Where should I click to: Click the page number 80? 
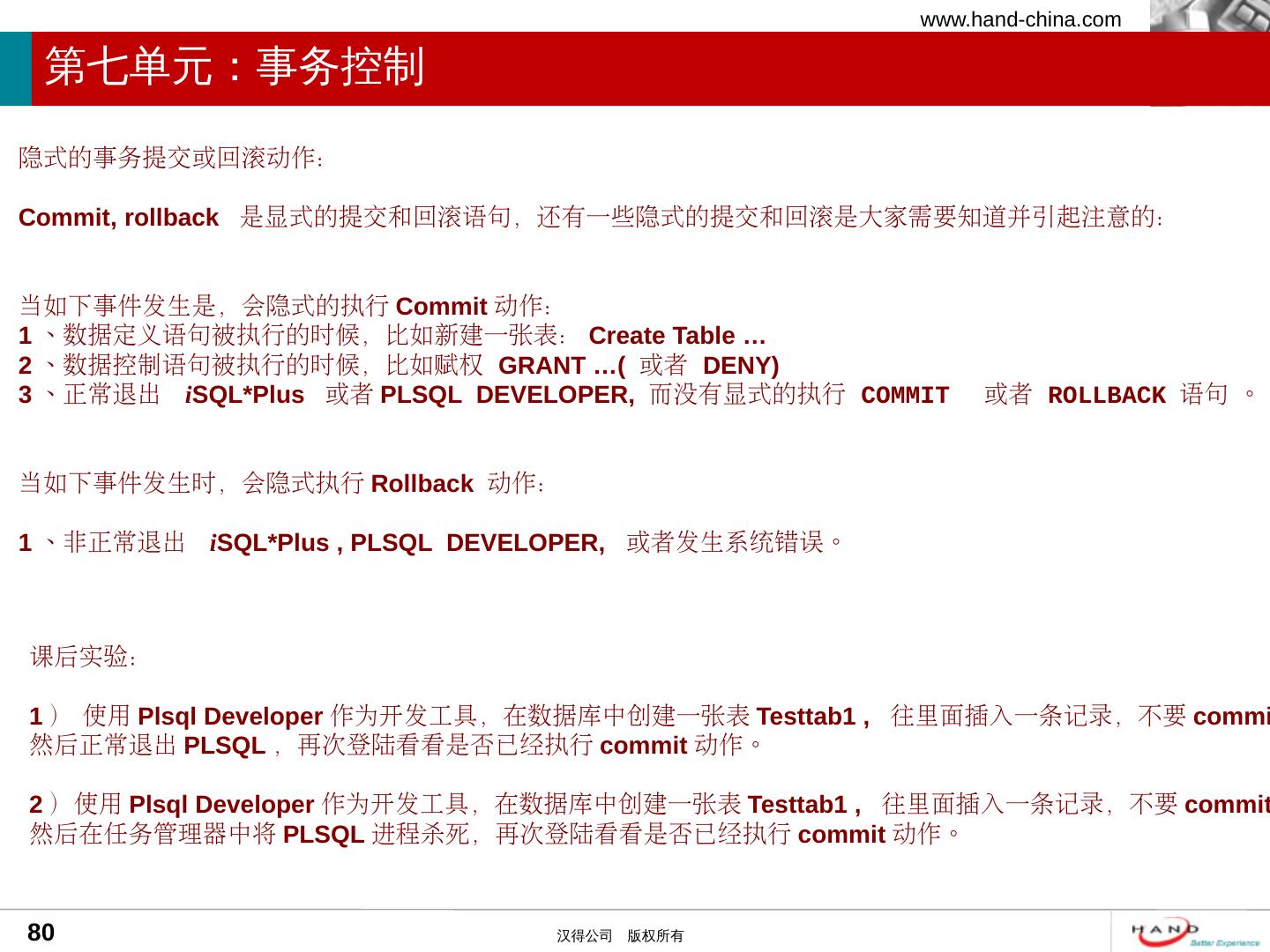pyautogui.click(x=41, y=933)
